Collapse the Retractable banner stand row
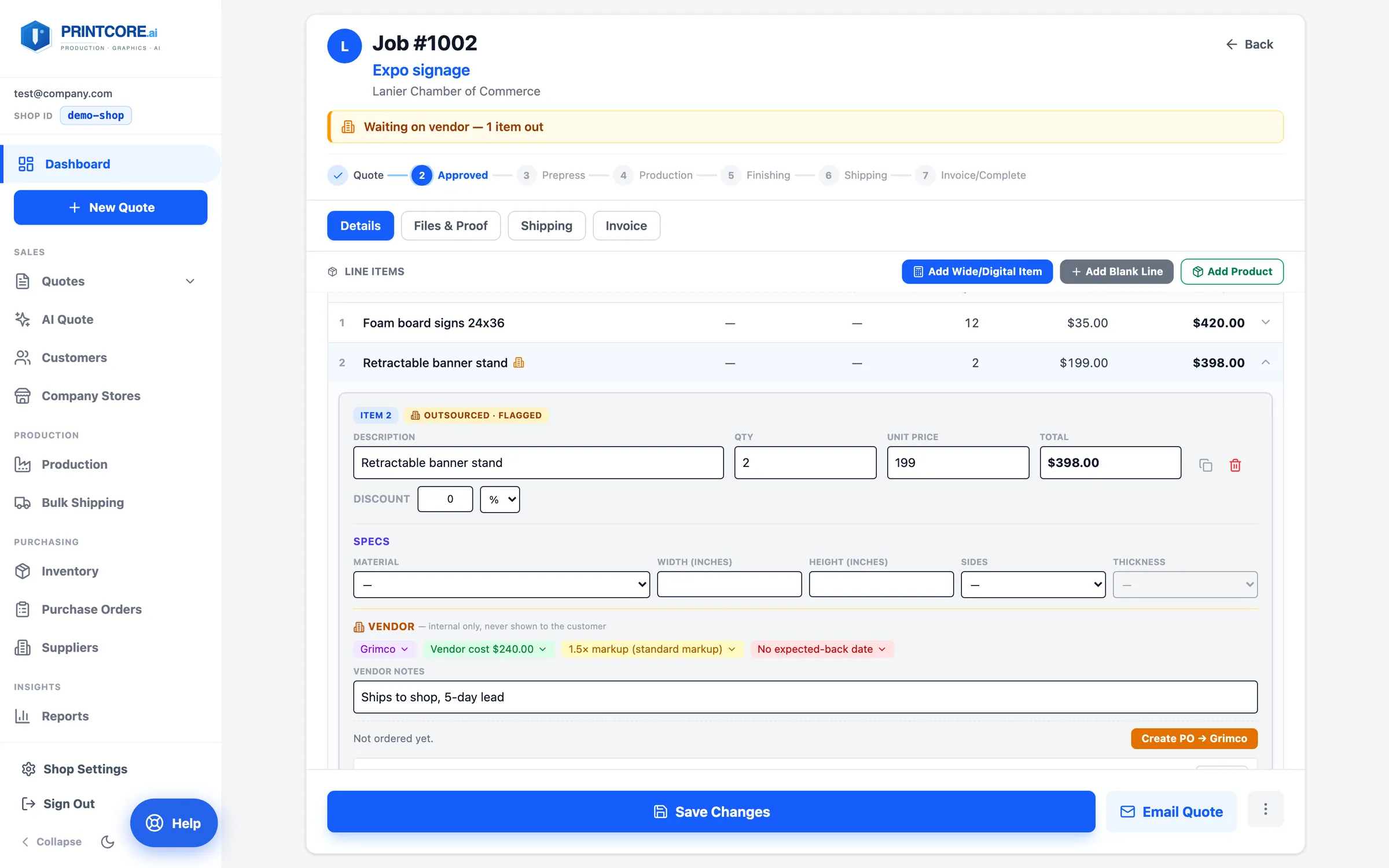Viewport: 1389px width, 868px height. 1266,362
